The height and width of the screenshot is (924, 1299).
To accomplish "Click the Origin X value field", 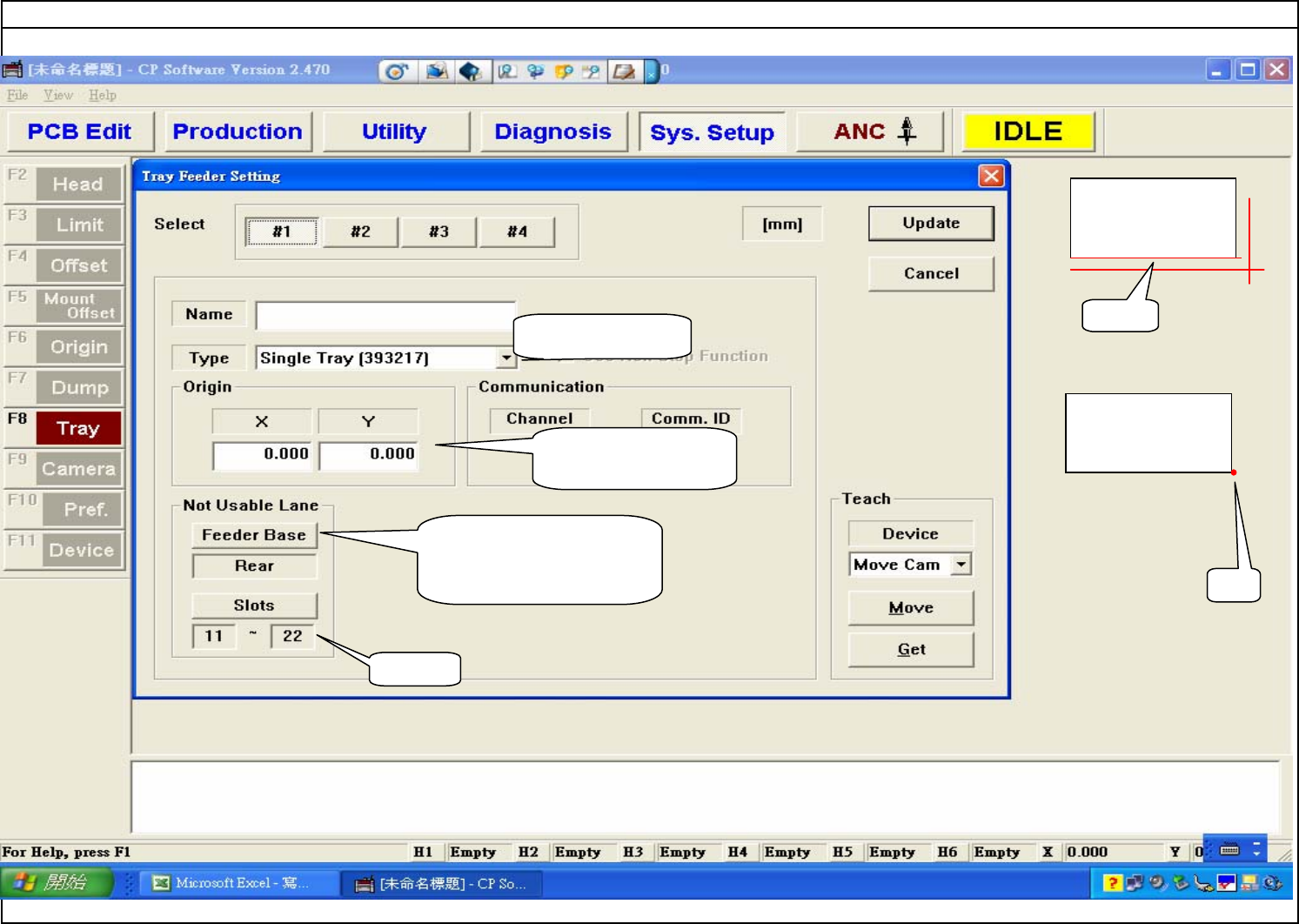I will [262, 454].
